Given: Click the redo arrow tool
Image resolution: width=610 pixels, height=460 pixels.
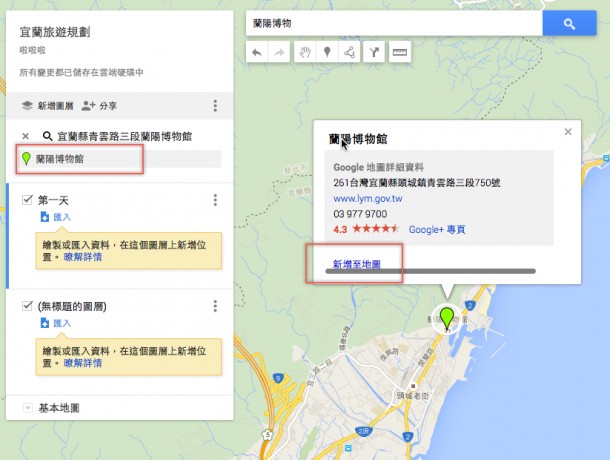Looking at the screenshot, I should pyautogui.click(x=279, y=52).
